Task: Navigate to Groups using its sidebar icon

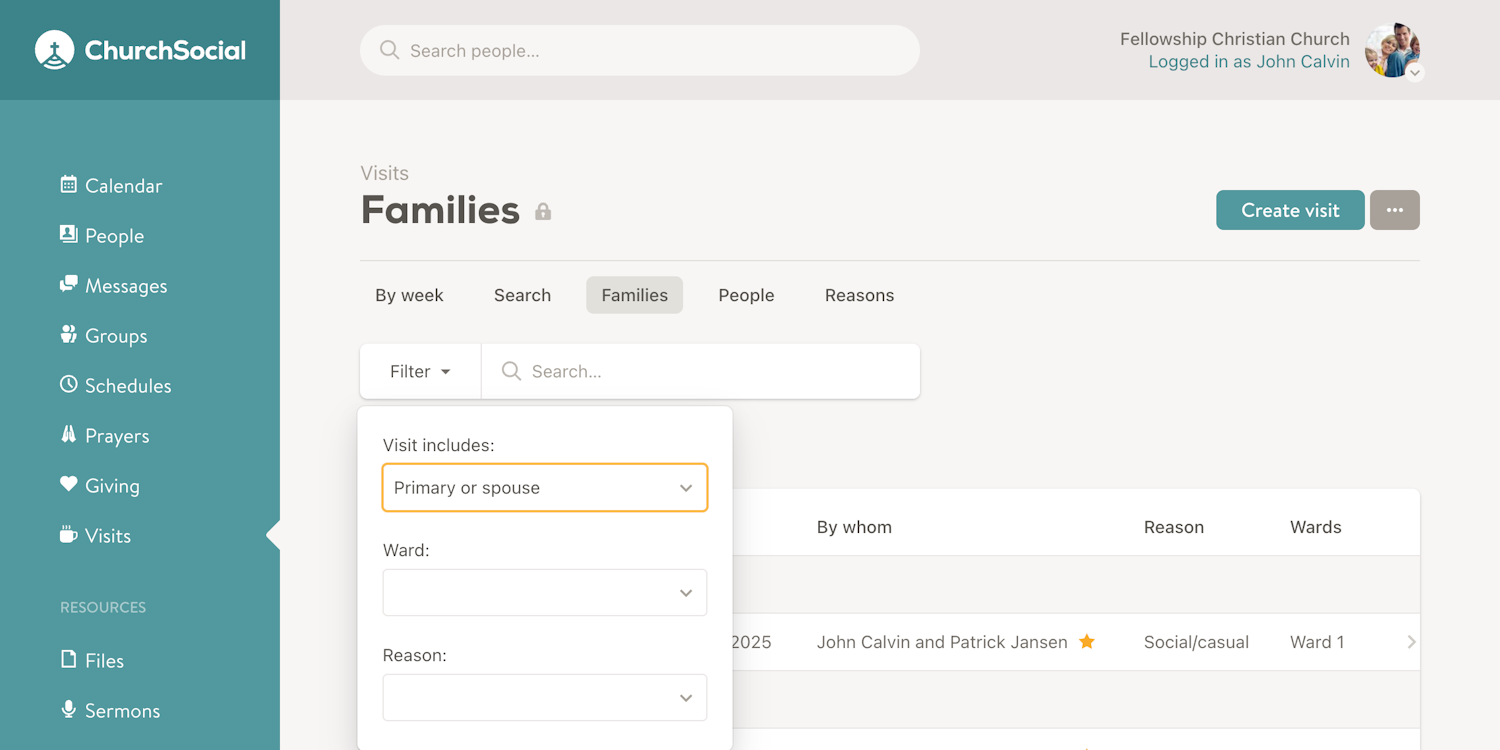Action: click(x=67, y=335)
